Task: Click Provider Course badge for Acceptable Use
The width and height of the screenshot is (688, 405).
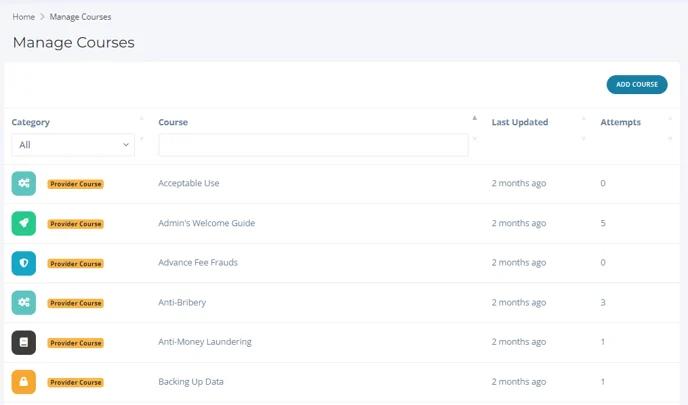Action: pos(75,184)
